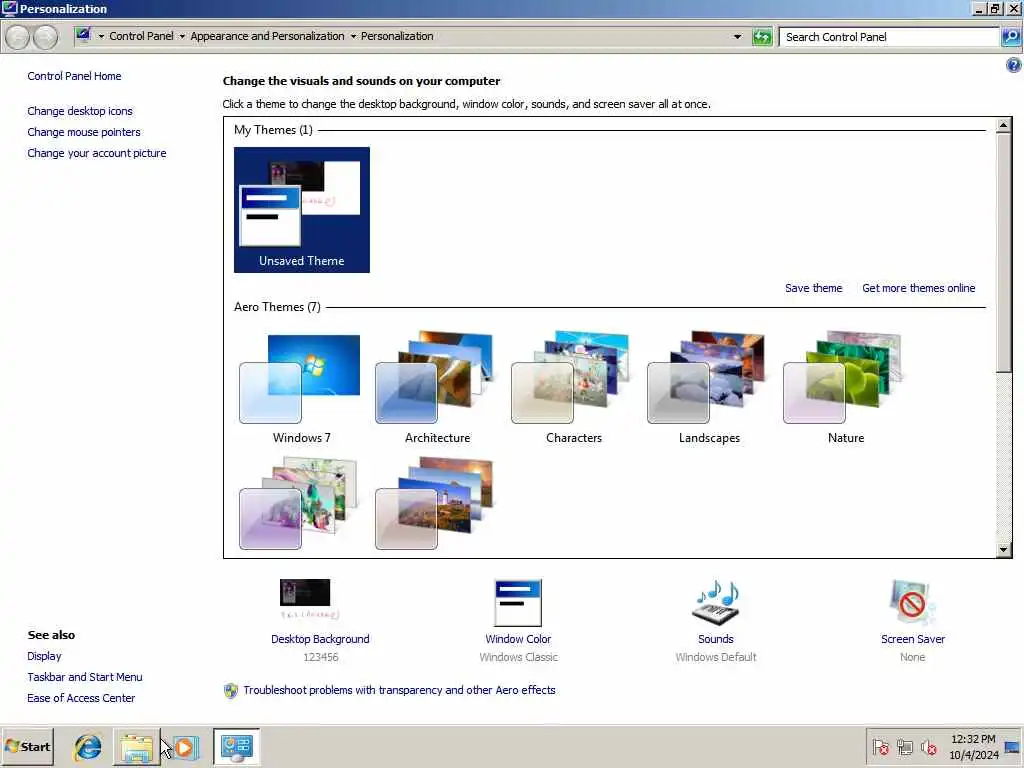This screenshot has height=768, width=1024.
Task: Open the Sounds icon
Action: tap(716, 602)
